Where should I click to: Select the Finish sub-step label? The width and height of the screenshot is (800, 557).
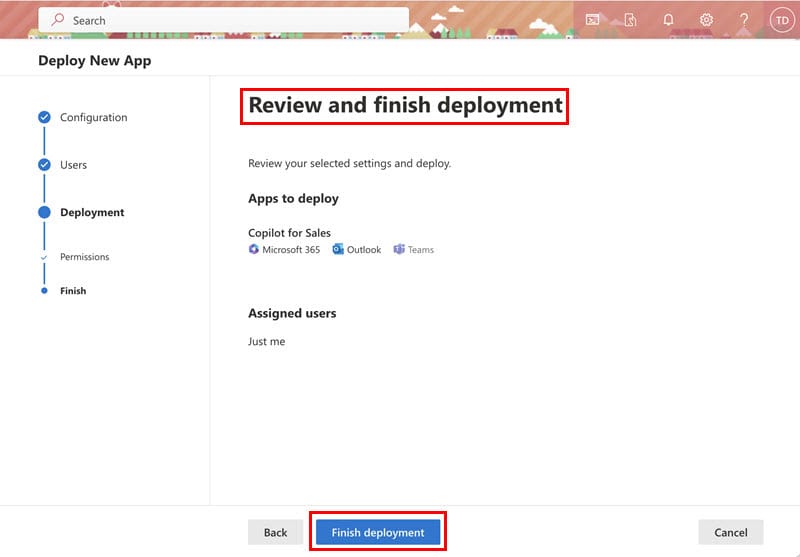click(x=73, y=291)
